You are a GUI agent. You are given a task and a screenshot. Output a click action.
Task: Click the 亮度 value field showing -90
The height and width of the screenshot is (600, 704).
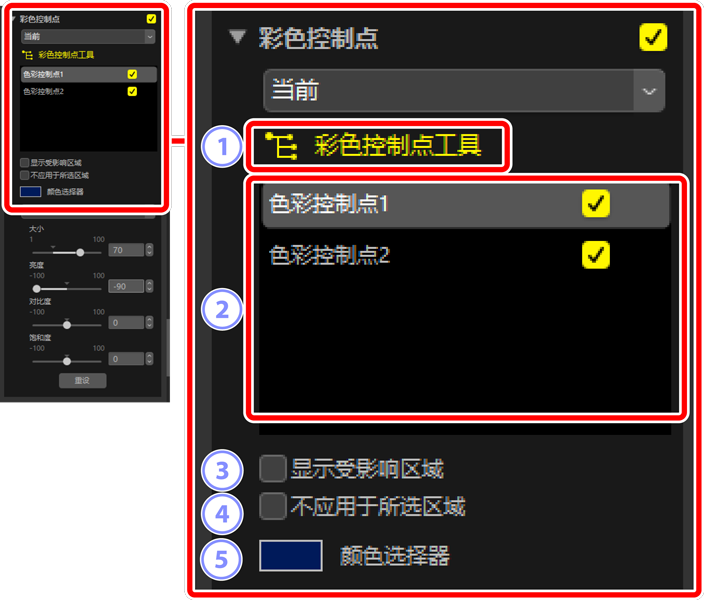126,286
